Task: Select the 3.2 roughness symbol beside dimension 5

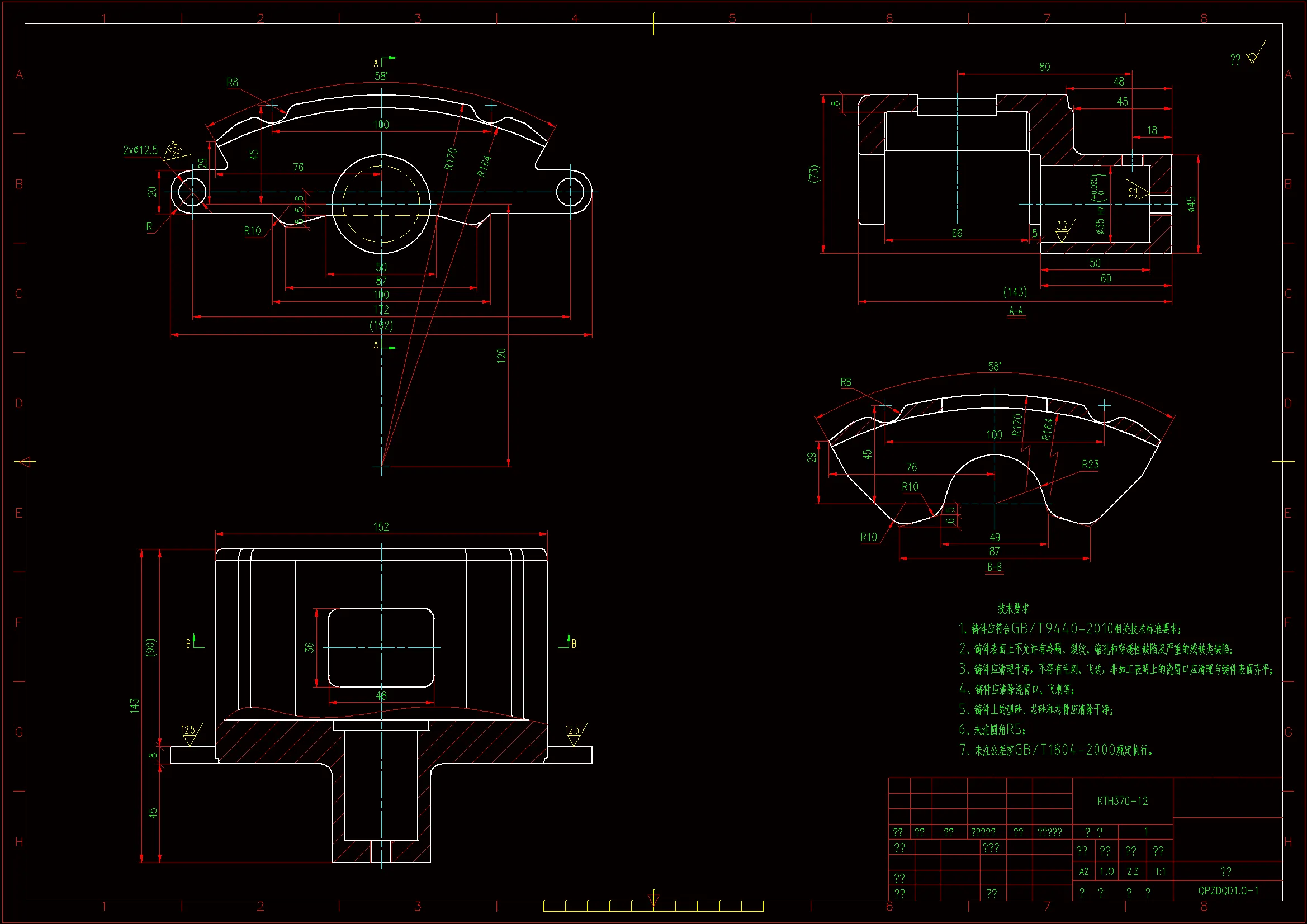Action: click(1063, 229)
